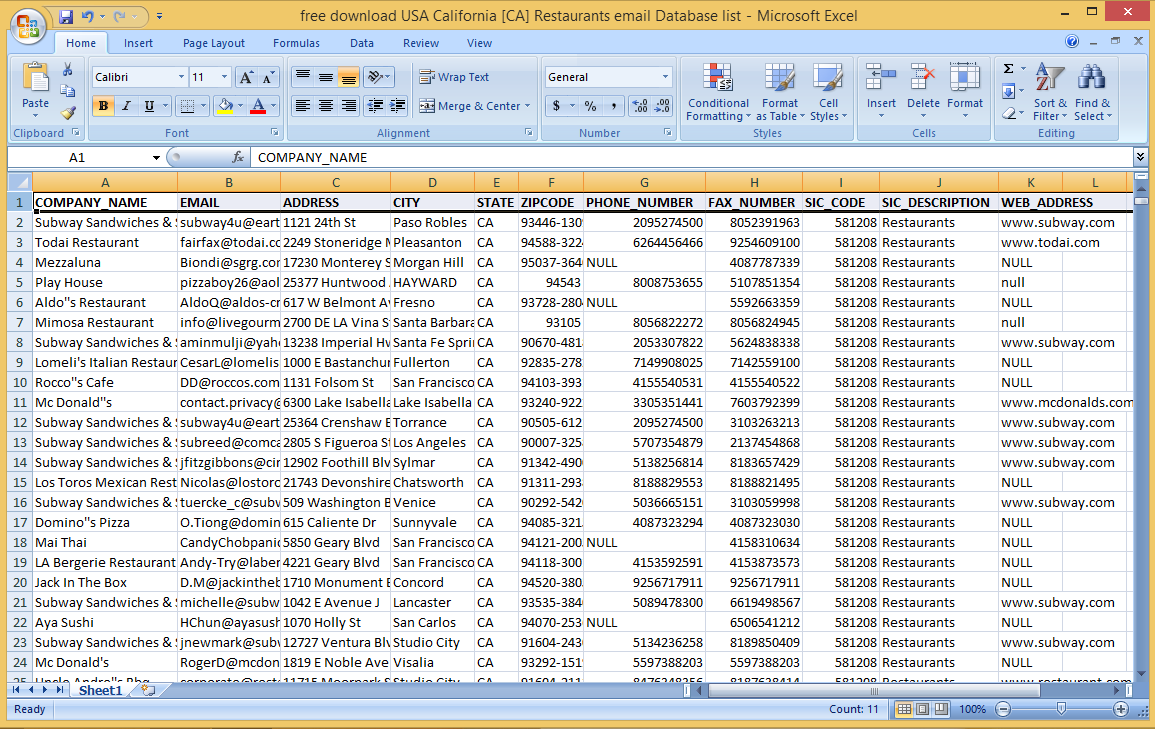Apply Percent Style format
The width and height of the screenshot is (1155, 729).
pyautogui.click(x=590, y=106)
